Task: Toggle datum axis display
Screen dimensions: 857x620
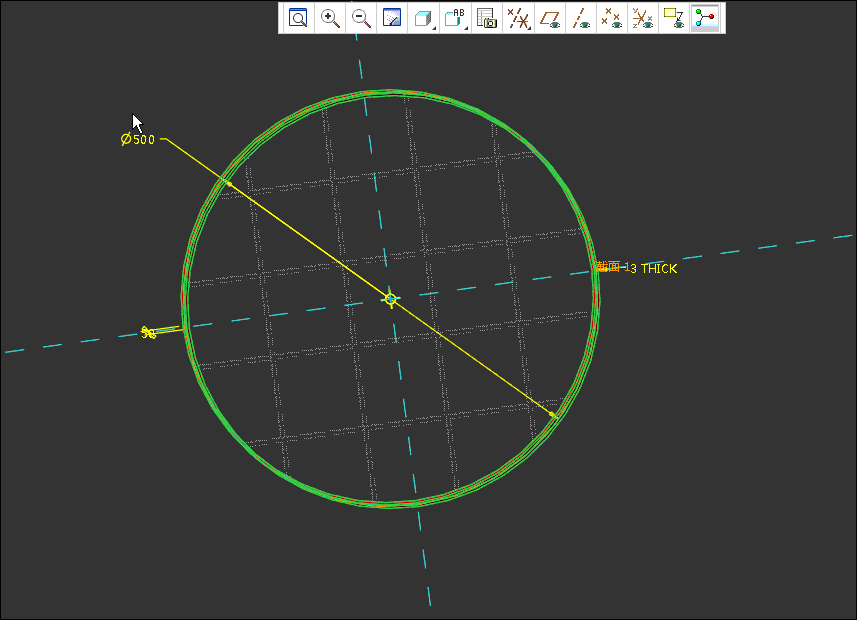Action: point(580,18)
